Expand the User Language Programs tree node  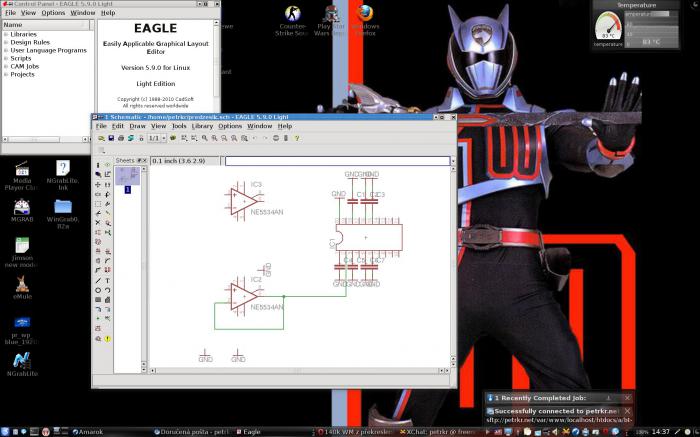pos(6,50)
